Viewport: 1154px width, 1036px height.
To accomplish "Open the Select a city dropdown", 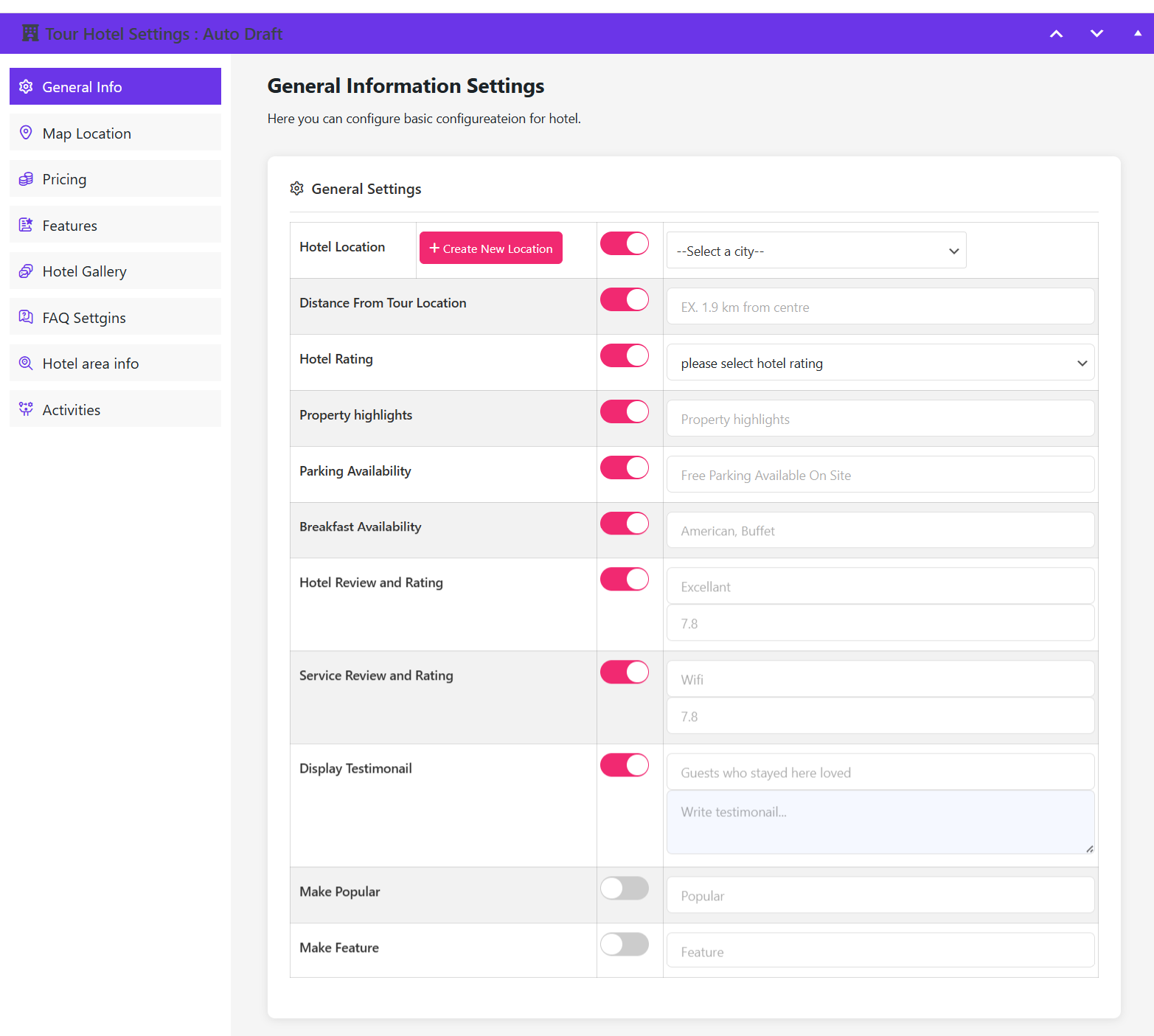I will pyautogui.click(x=816, y=251).
